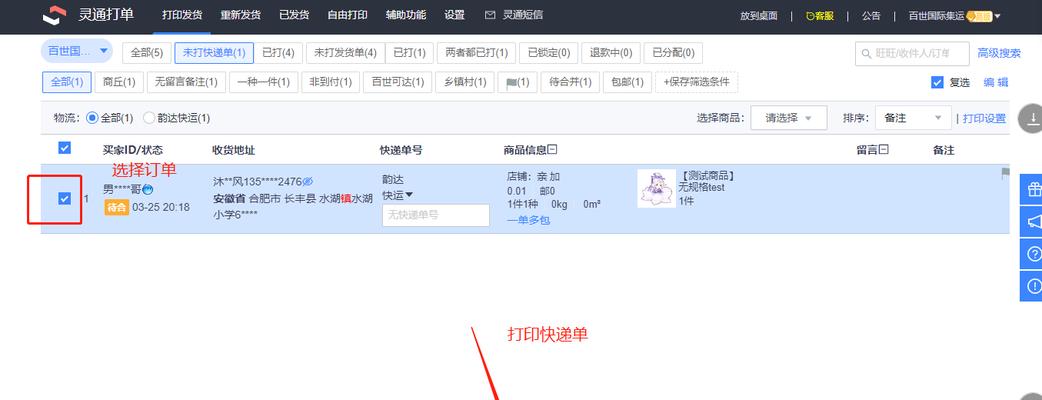Click the orange 待合 status tag
Viewport: 1042px width, 400px height.
point(116,207)
